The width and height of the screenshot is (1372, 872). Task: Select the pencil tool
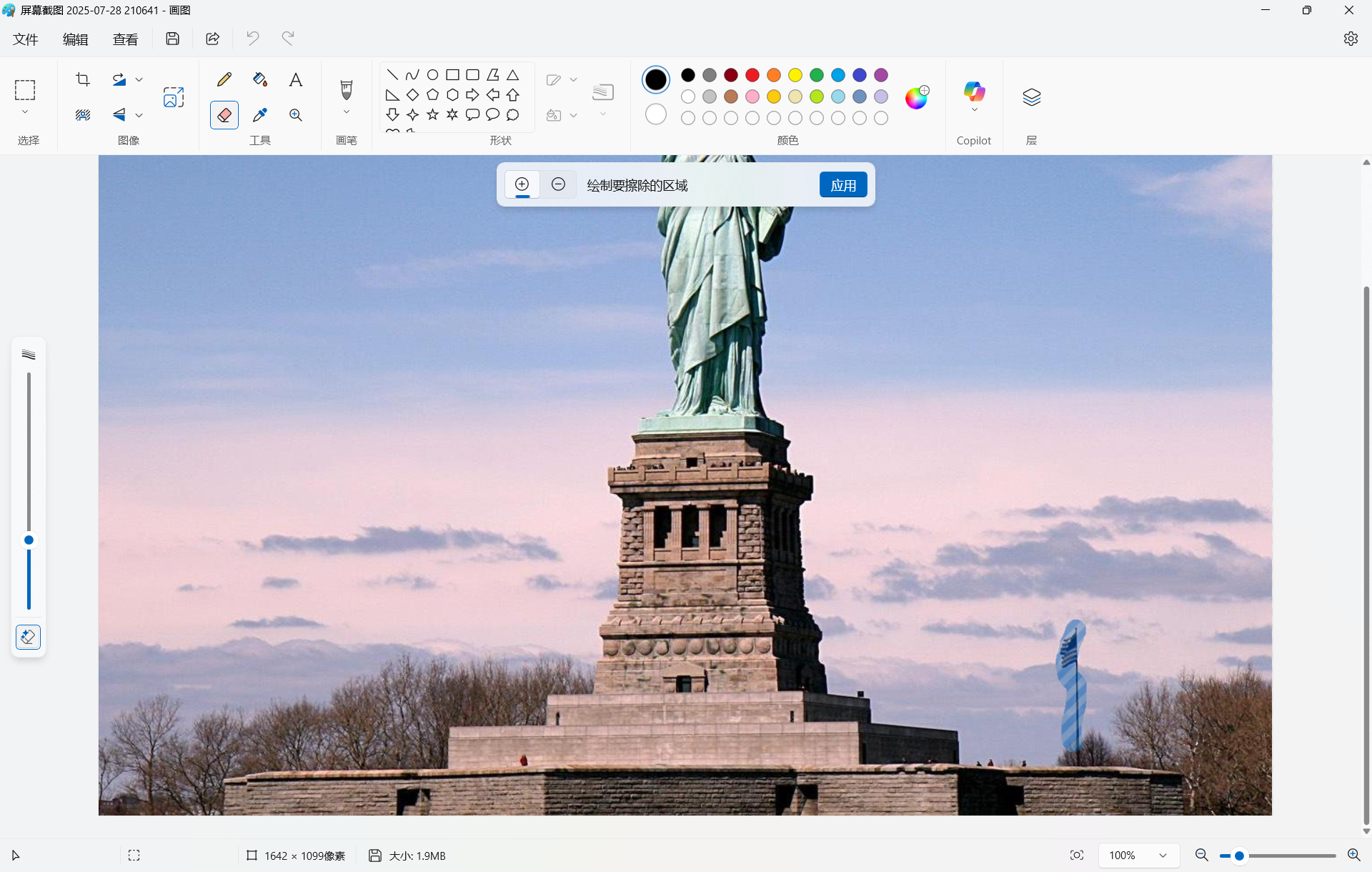(x=224, y=79)
